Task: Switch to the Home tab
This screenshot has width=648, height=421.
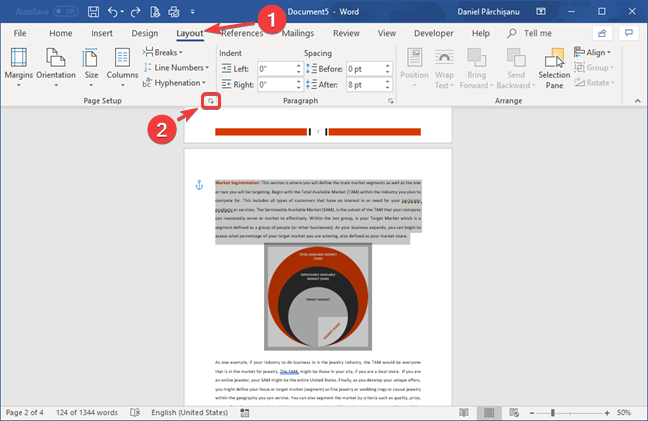Action: click(61, 33)
